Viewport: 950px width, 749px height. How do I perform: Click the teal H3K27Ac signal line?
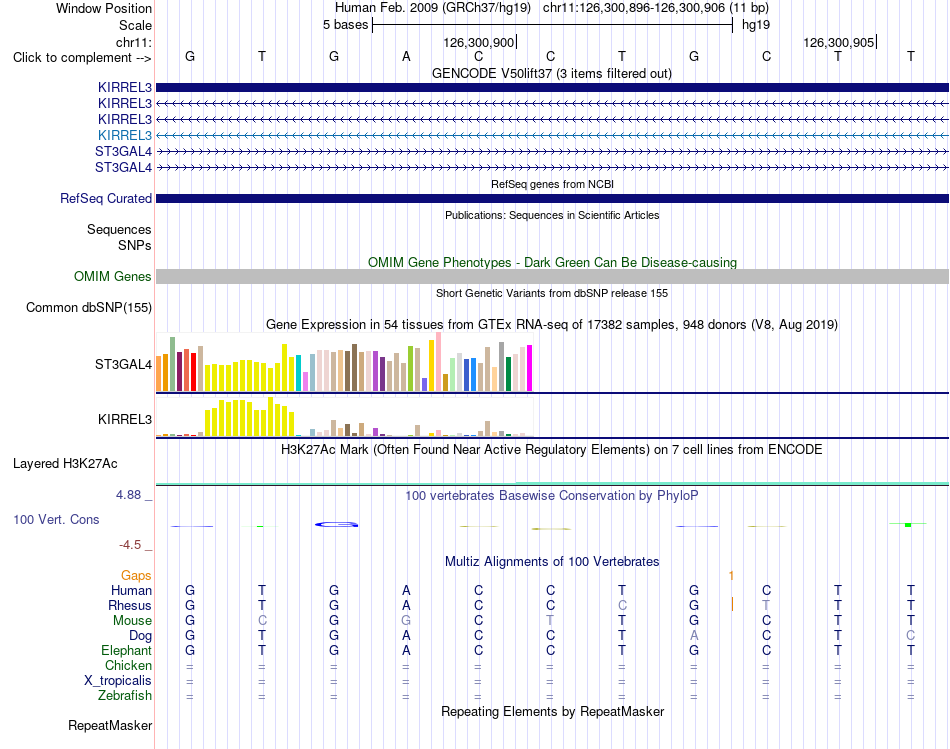click(552, 484)
